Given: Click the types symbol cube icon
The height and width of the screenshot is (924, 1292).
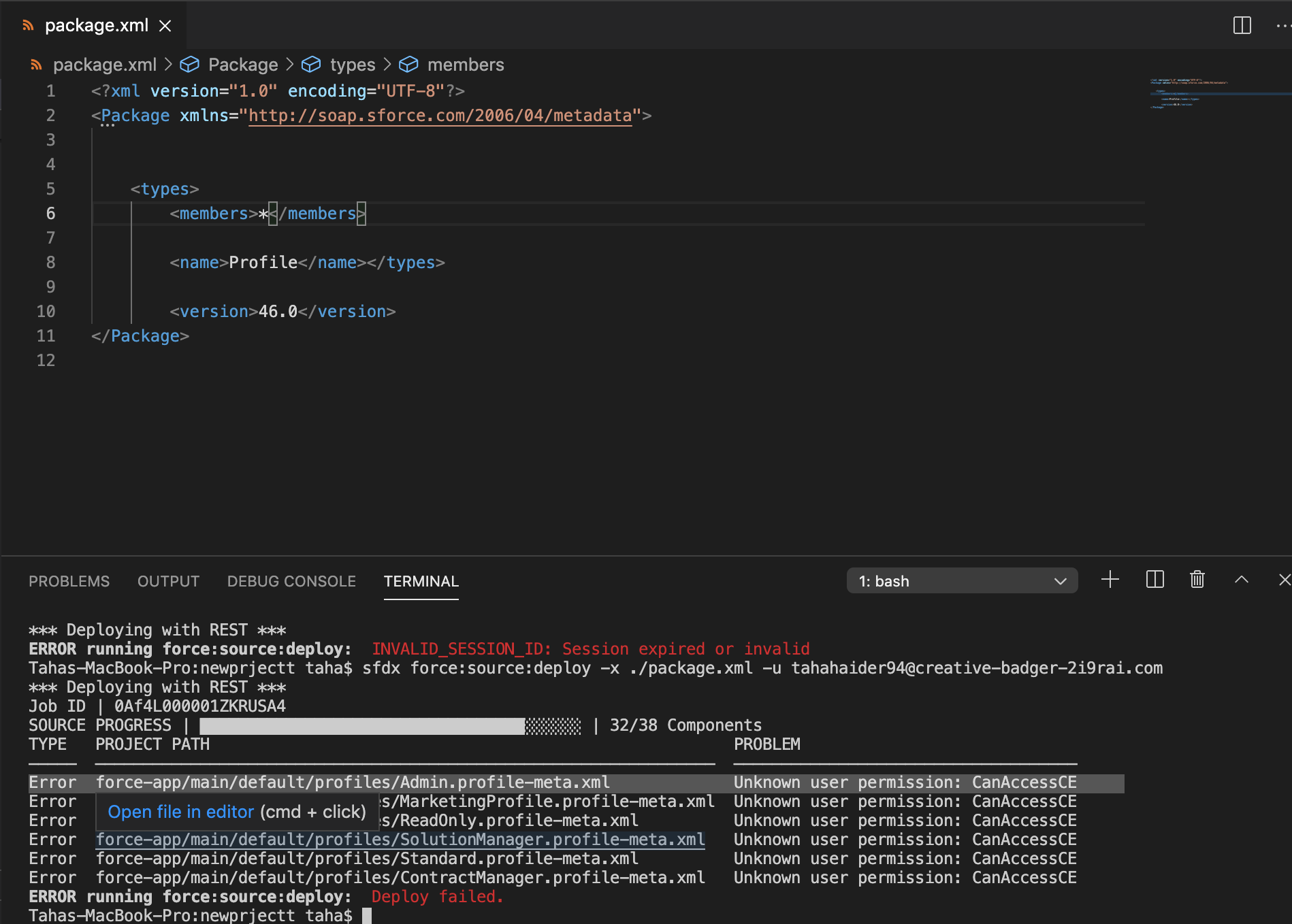Looking at the screenshot, I should coord(311,65).
